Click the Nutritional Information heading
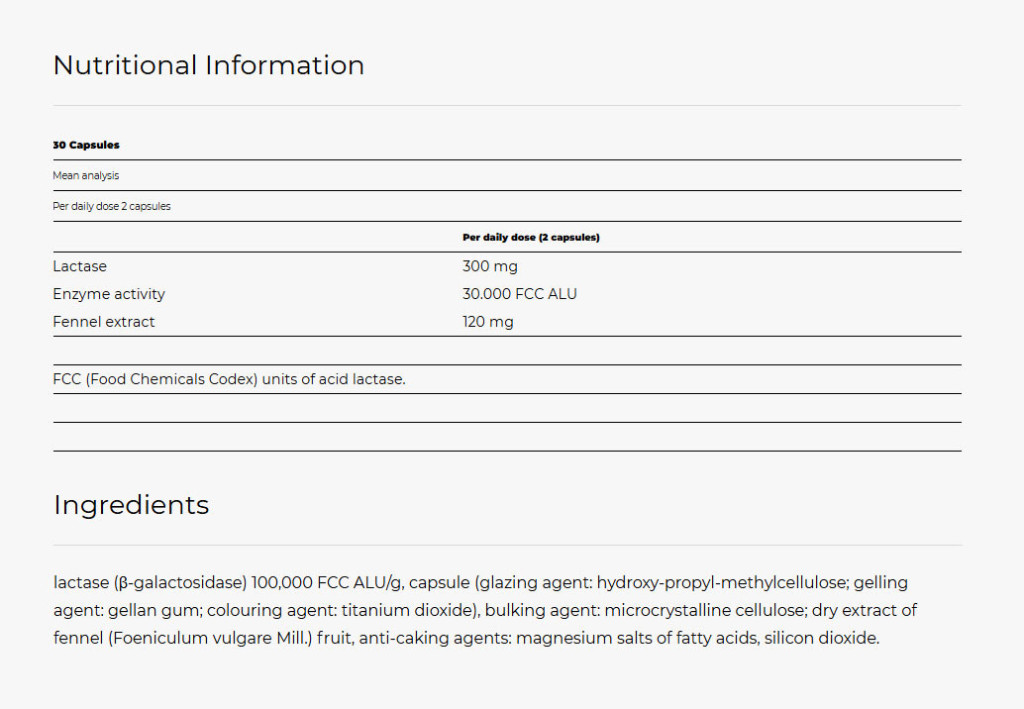Image resolution: width=1024 pixels, height=709 pixels. 208,66
